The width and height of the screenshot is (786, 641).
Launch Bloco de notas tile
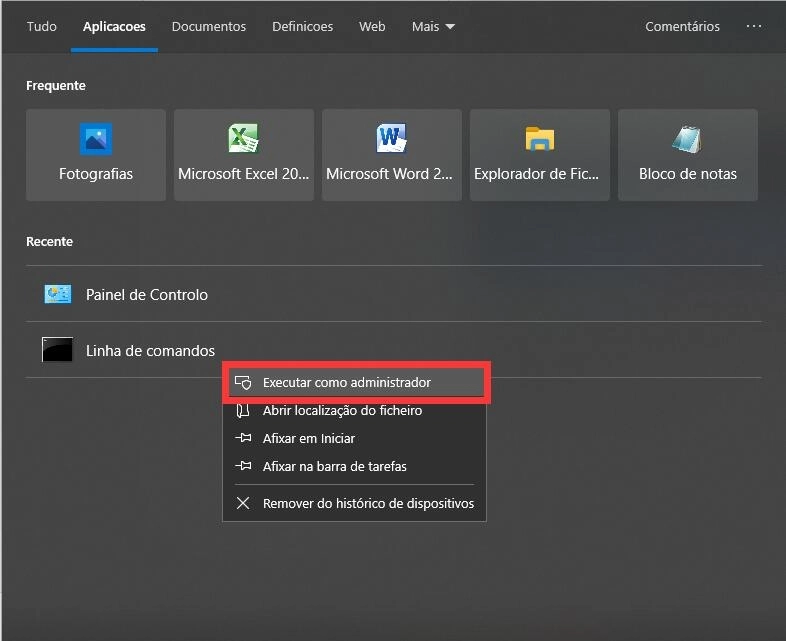pyautogui.click(x=688, y=155)
